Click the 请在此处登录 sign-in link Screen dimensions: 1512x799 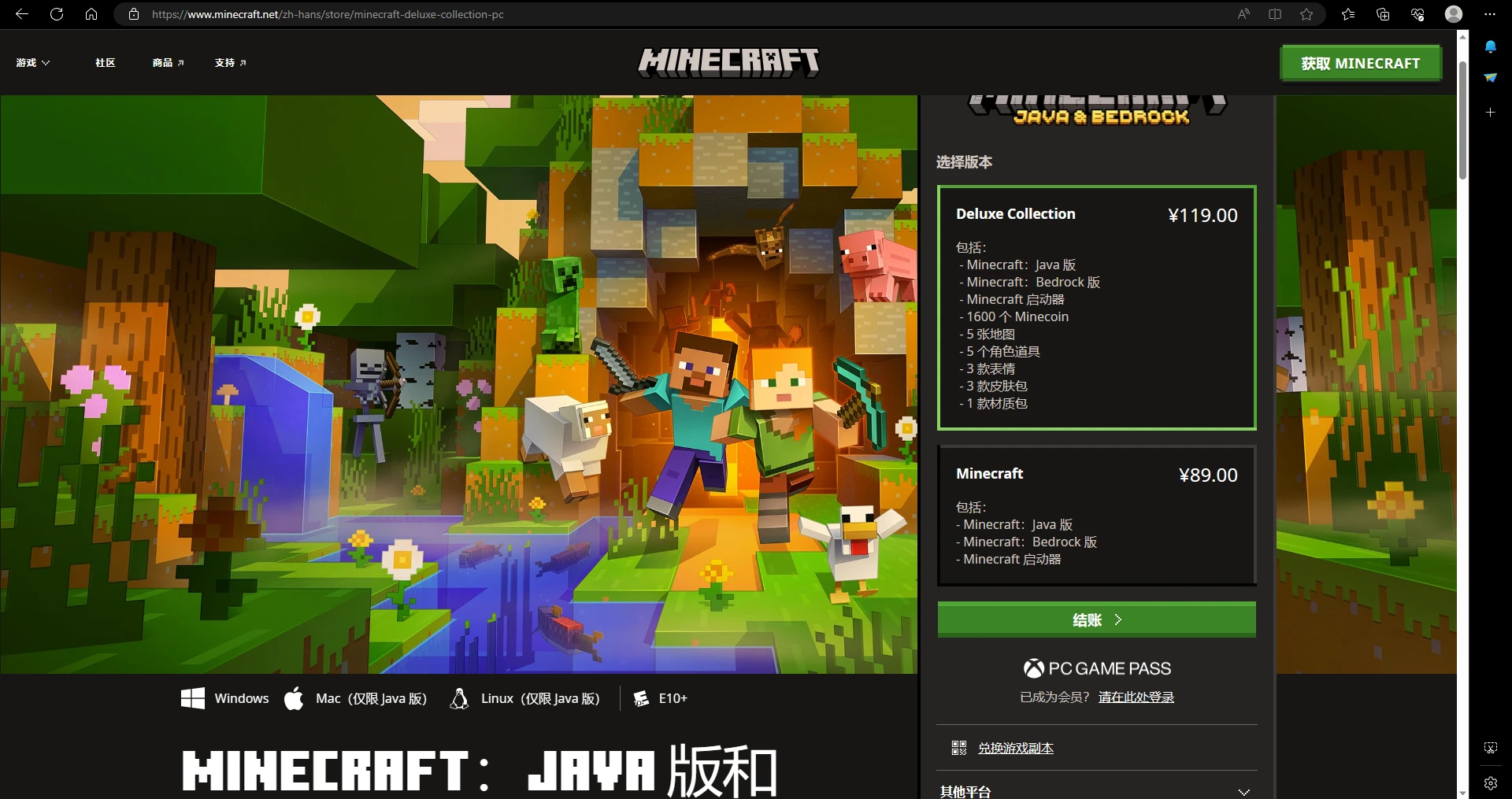pos(1136,697)
